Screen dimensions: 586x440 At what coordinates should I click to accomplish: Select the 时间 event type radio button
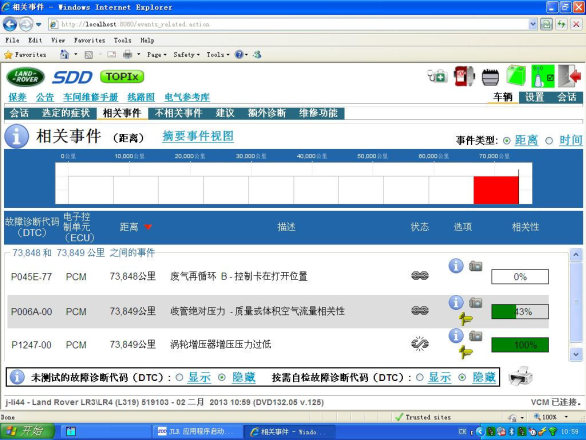pos(549,141)
